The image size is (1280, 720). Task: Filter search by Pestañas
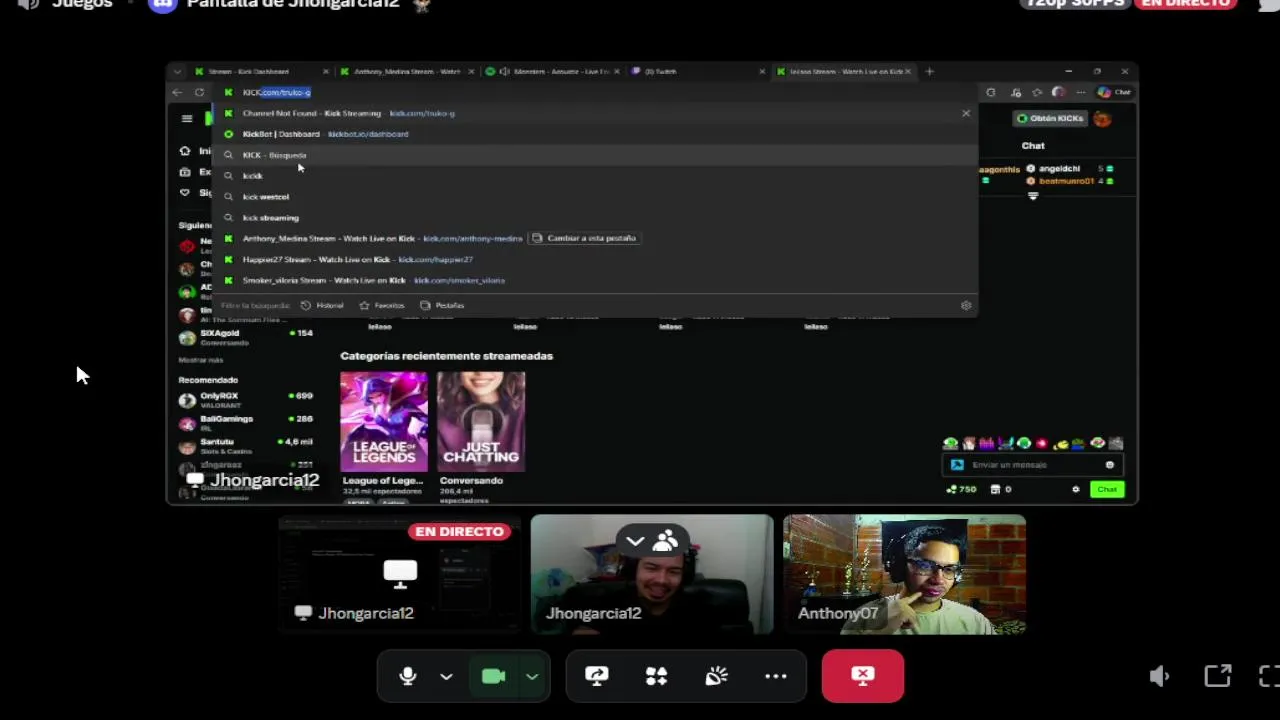click(x=442, y=305)
